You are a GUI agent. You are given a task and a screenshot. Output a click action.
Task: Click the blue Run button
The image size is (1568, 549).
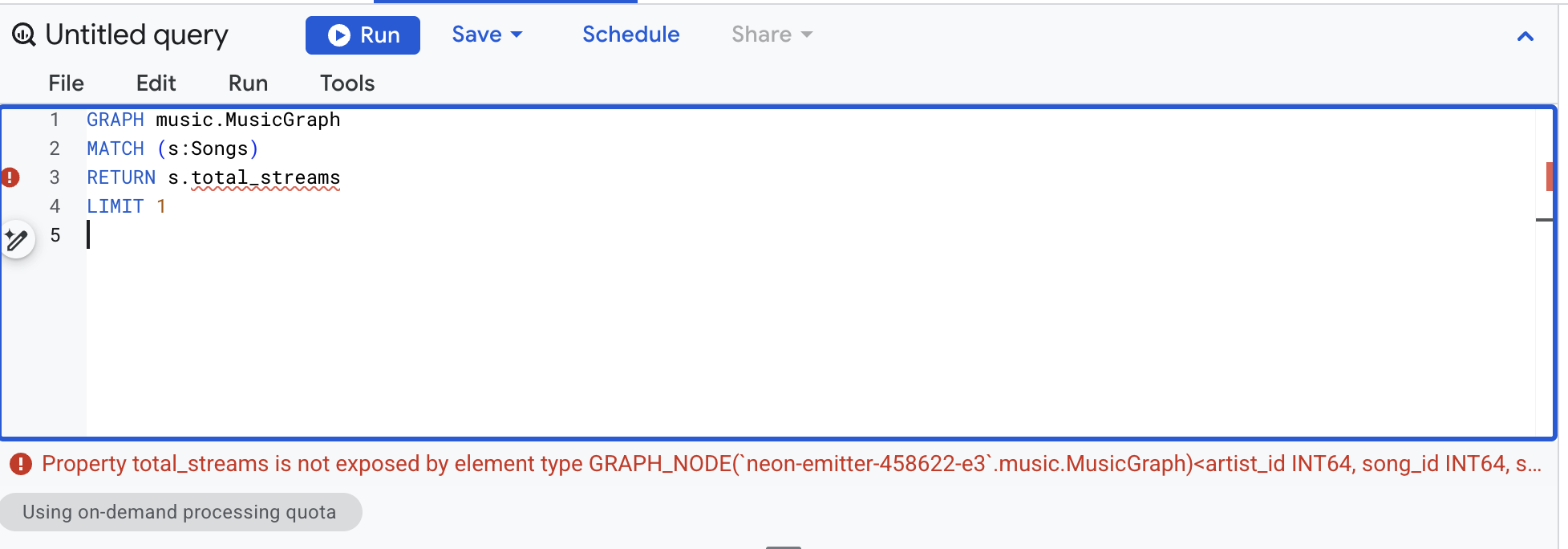pyautogui.click(x=363, y=35)
